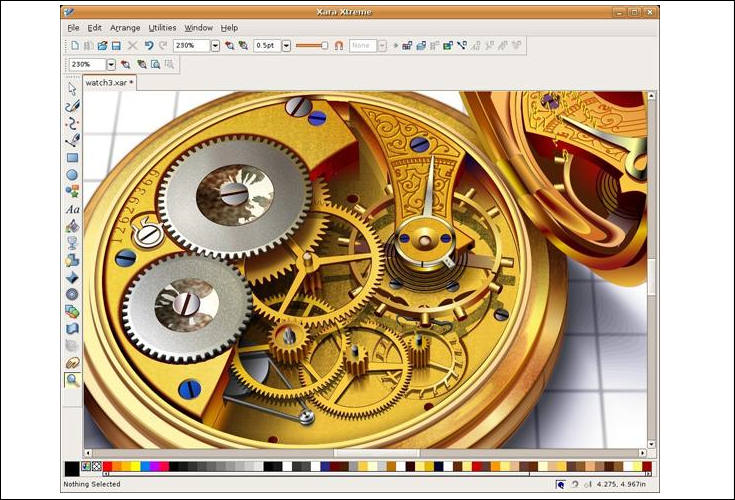735x500 pixels.
Task: Click the horizontal scrollbar right arrow
Action: pyautogui.click(x=643, y=453)
